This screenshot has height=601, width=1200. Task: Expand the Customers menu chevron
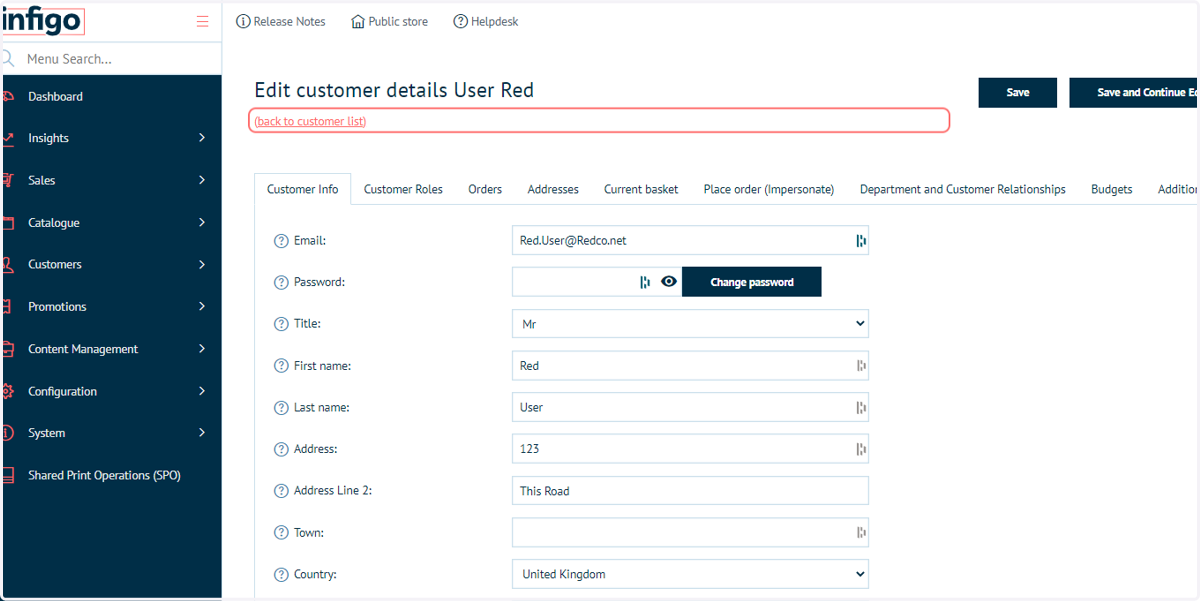click(x=202, y=264)
